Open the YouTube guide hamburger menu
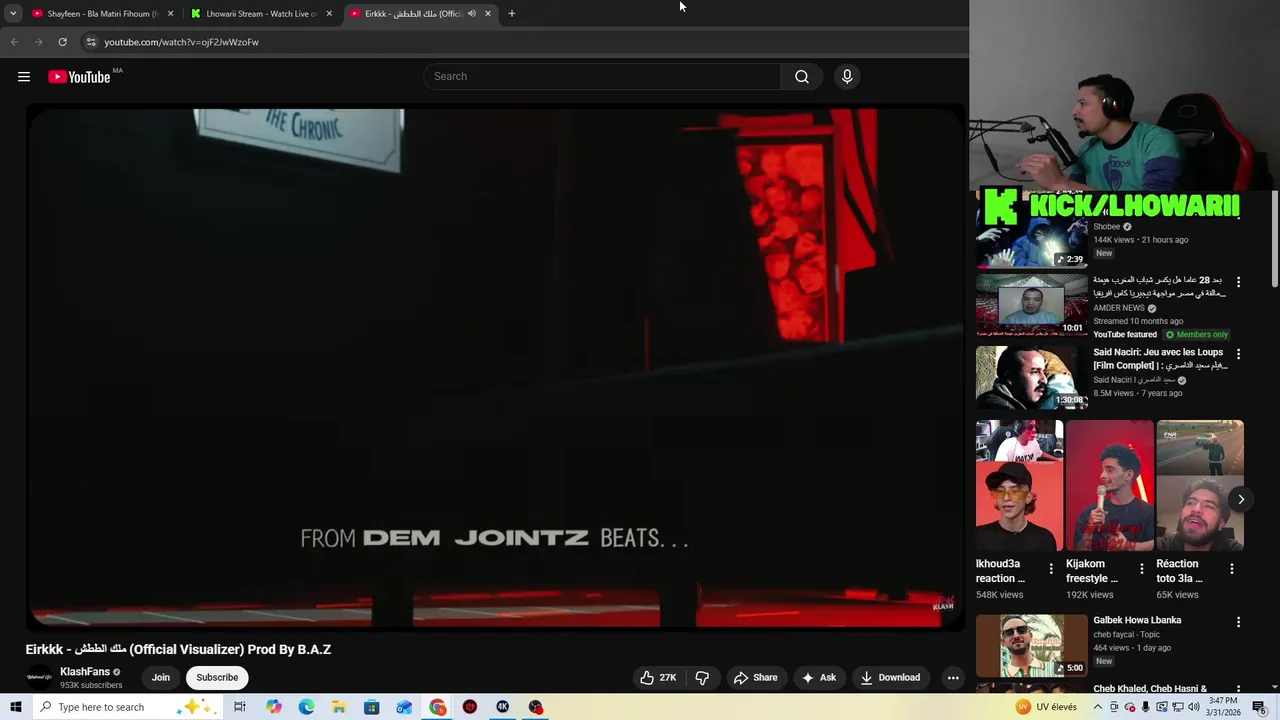Viewport: 1280px width, 720px height. coord(24,76)
